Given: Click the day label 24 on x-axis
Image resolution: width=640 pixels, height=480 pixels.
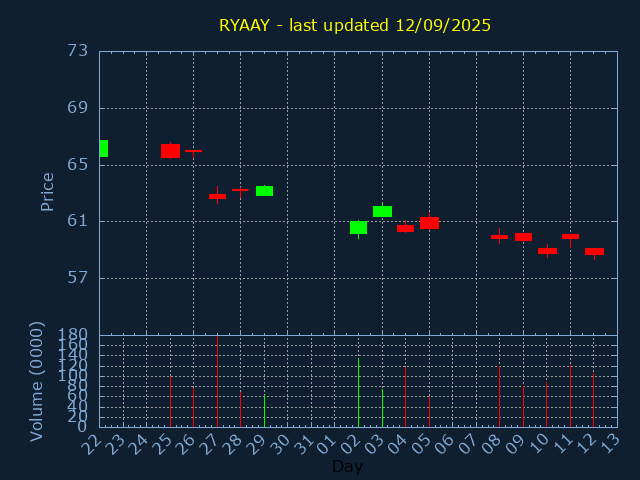Looking at the screenshot, I should [138, 444].
